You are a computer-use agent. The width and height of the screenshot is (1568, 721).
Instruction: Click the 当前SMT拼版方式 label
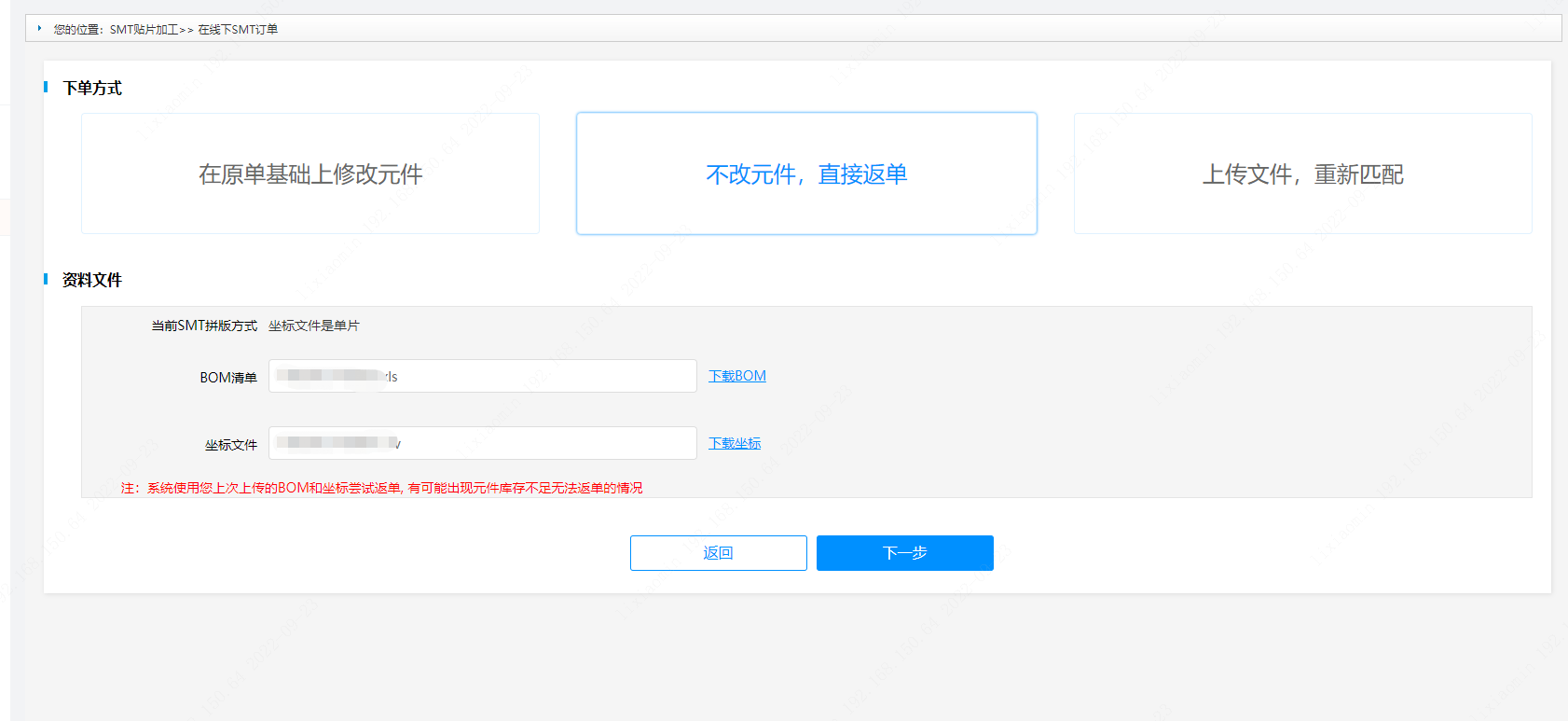point(204,326)
